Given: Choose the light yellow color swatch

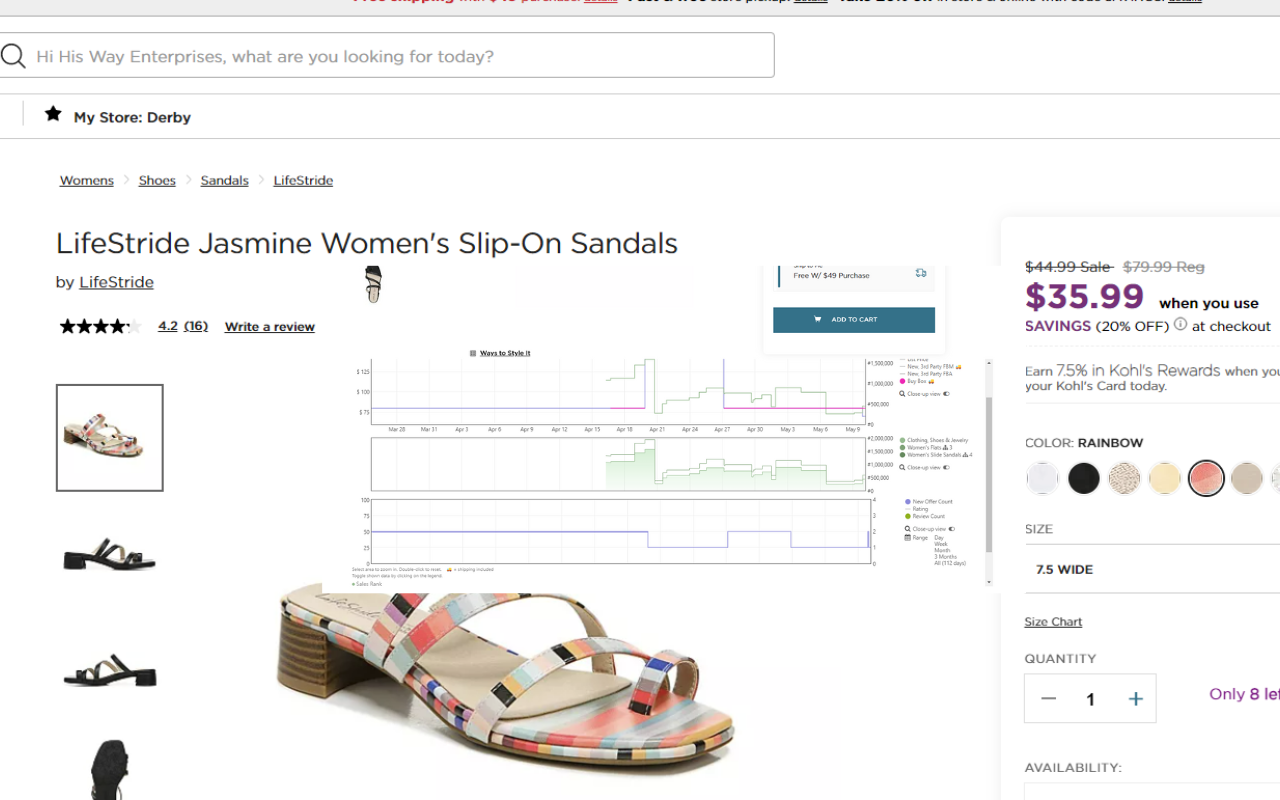Looking at the screenshot, I should [1165, 479].
